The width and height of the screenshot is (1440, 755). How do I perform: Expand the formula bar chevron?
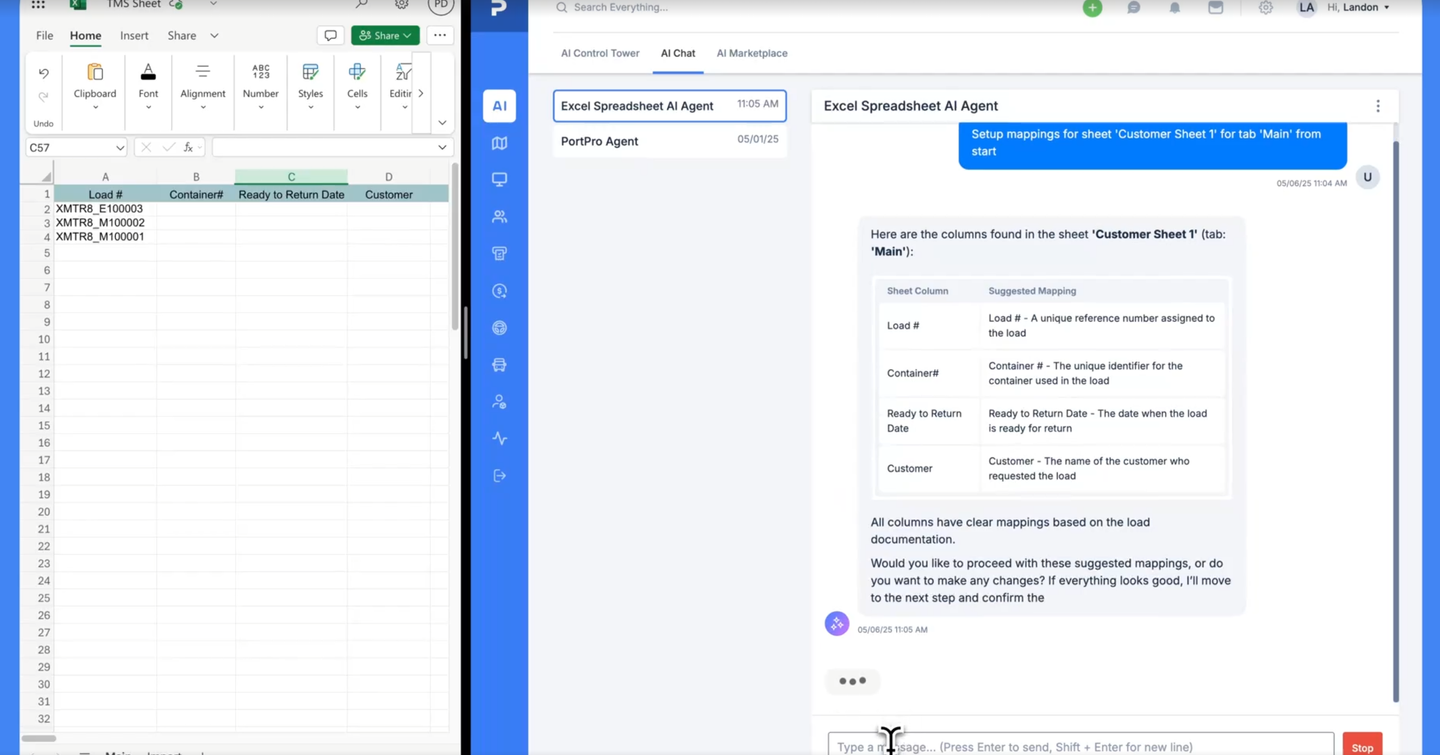(x=442, y=148)
